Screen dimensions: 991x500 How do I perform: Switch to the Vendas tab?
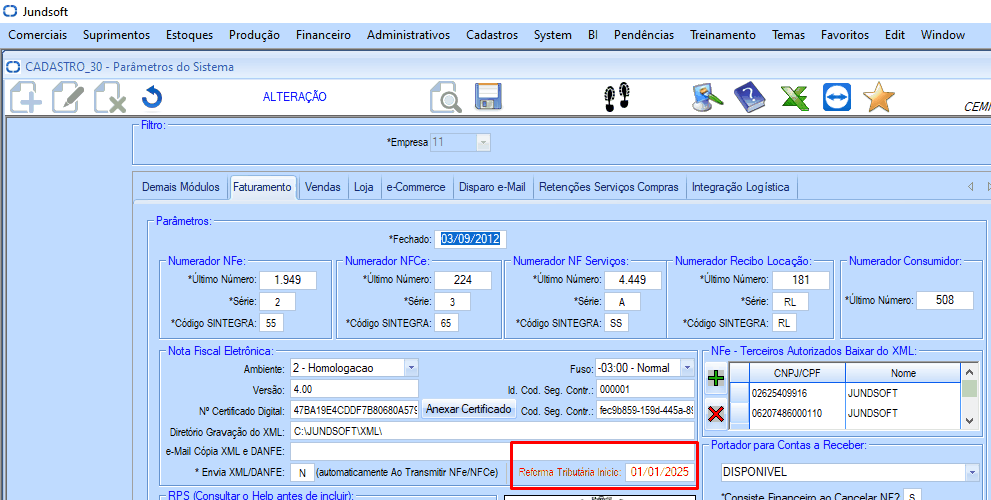click(322, 187)
